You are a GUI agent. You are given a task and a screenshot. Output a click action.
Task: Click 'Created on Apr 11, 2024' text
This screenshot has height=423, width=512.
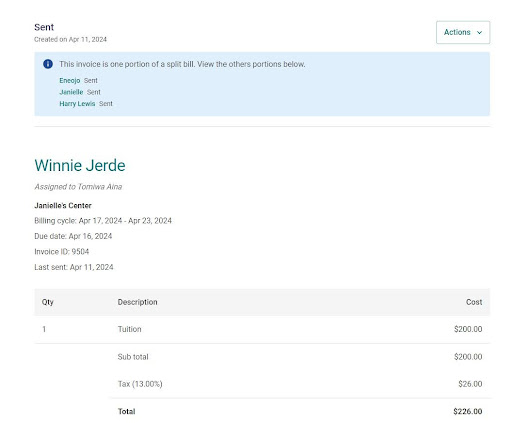[x=70, y=39]
